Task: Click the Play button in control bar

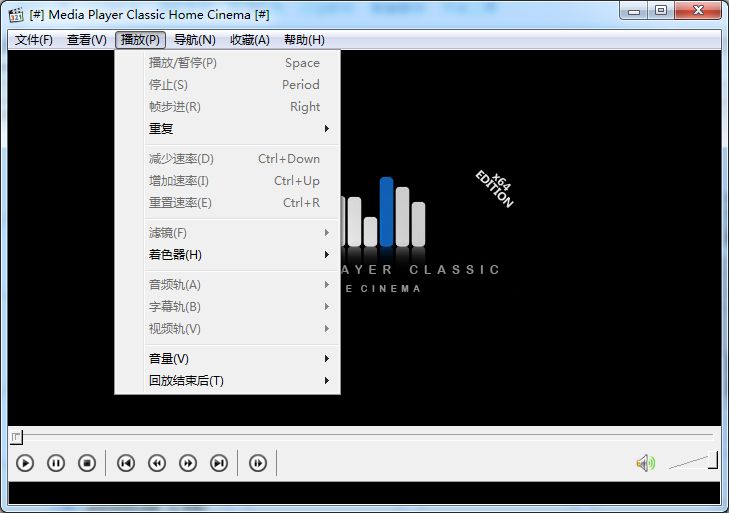Action: tap(25, 463)
